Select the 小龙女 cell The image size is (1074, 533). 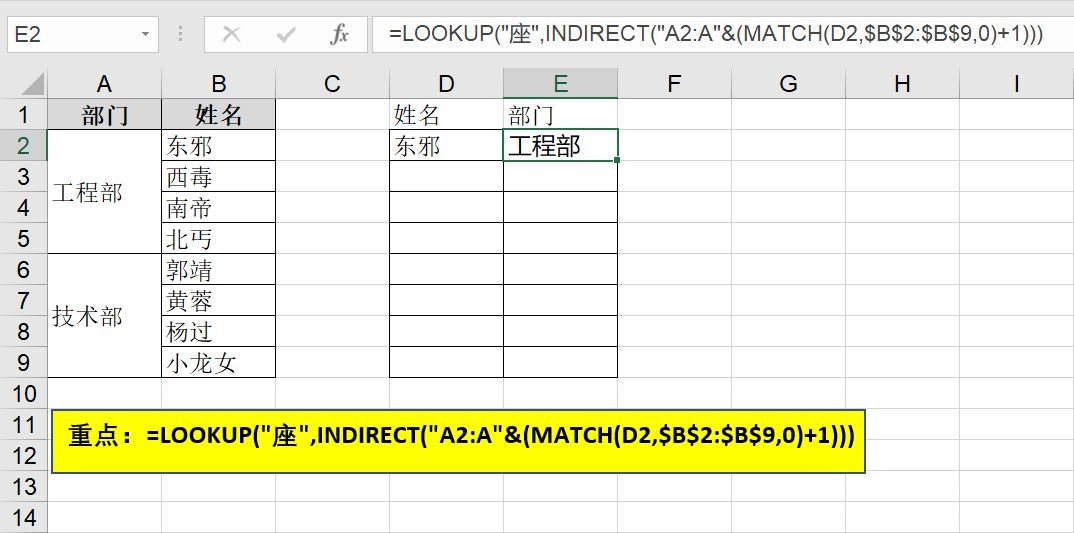(x=218, y=362)
